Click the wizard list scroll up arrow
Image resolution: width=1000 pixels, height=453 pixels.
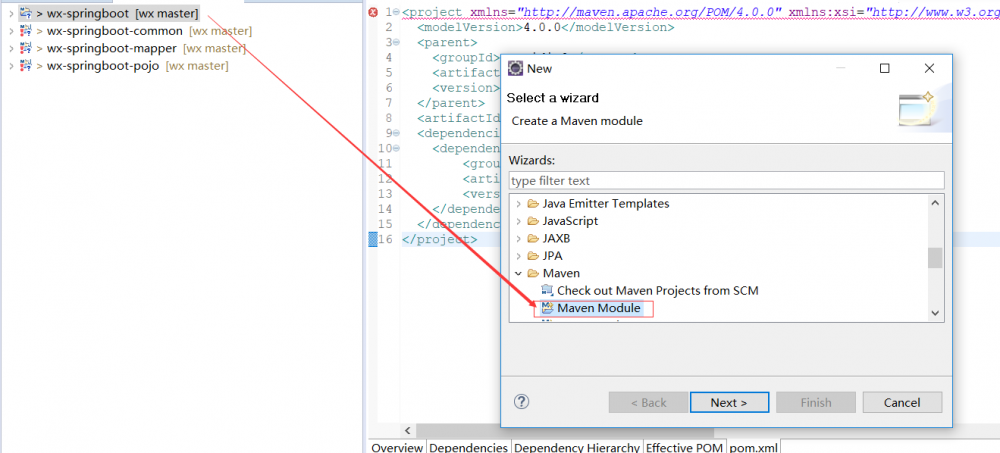[x=935, y=204]
